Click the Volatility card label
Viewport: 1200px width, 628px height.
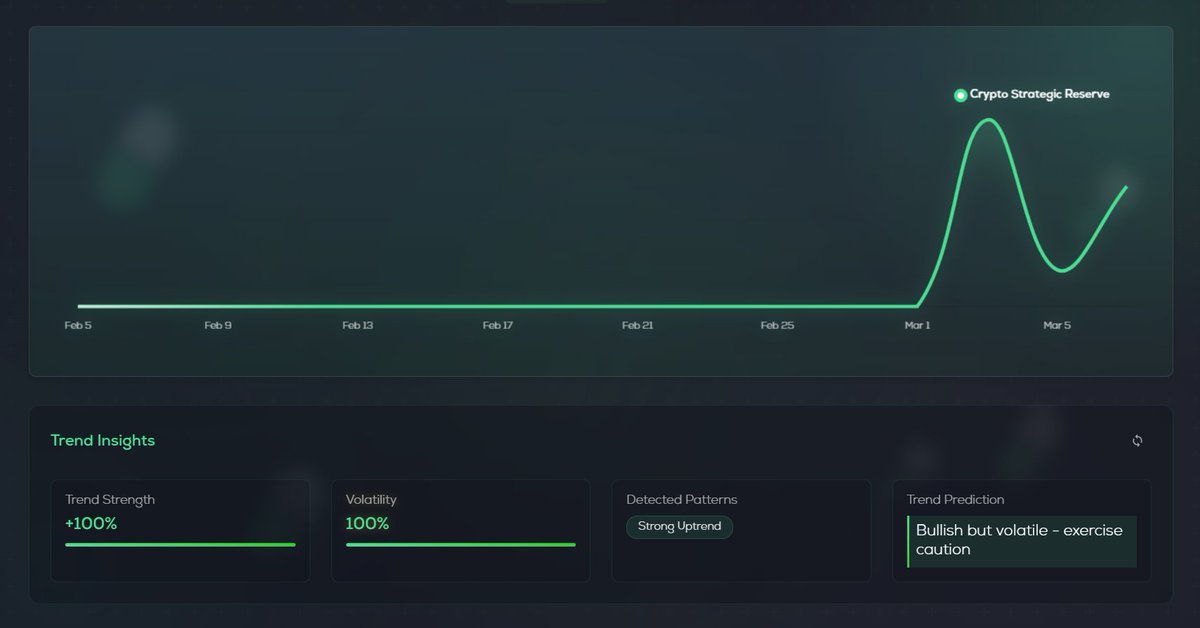point(371,500)
